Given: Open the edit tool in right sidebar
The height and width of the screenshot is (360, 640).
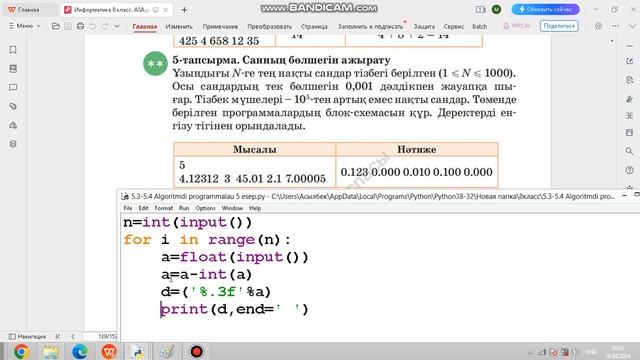Looking at the screenshot, I should 629,61.
